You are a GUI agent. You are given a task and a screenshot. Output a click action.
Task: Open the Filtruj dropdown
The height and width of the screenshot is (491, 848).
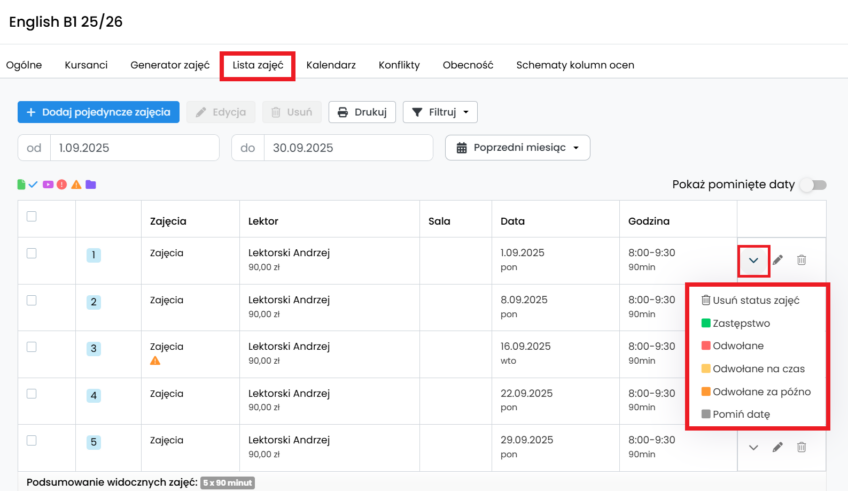click(x=440, y=112)
